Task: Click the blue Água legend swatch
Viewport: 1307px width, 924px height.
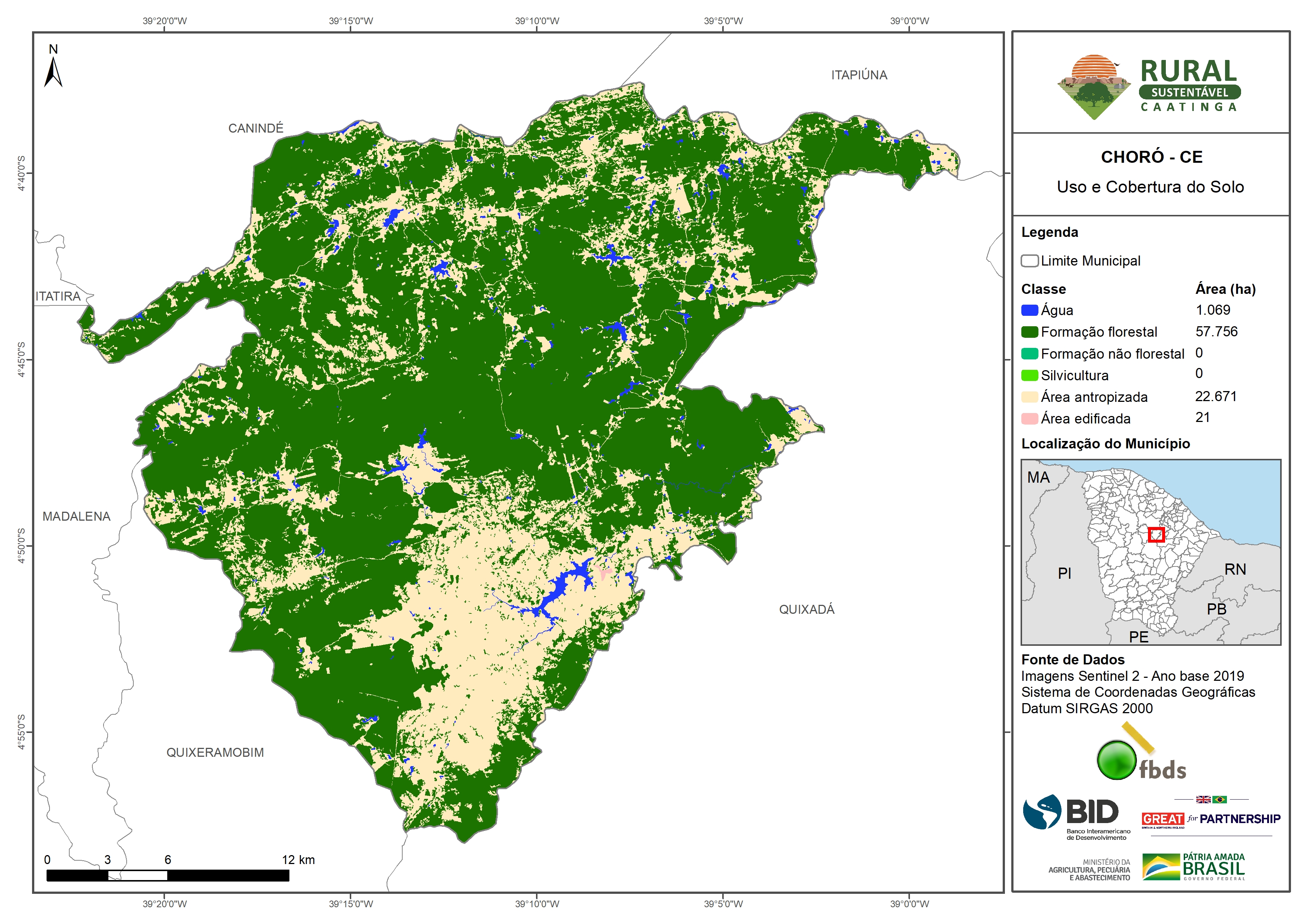Action: pyautogui.click(x=1029, y=310)
